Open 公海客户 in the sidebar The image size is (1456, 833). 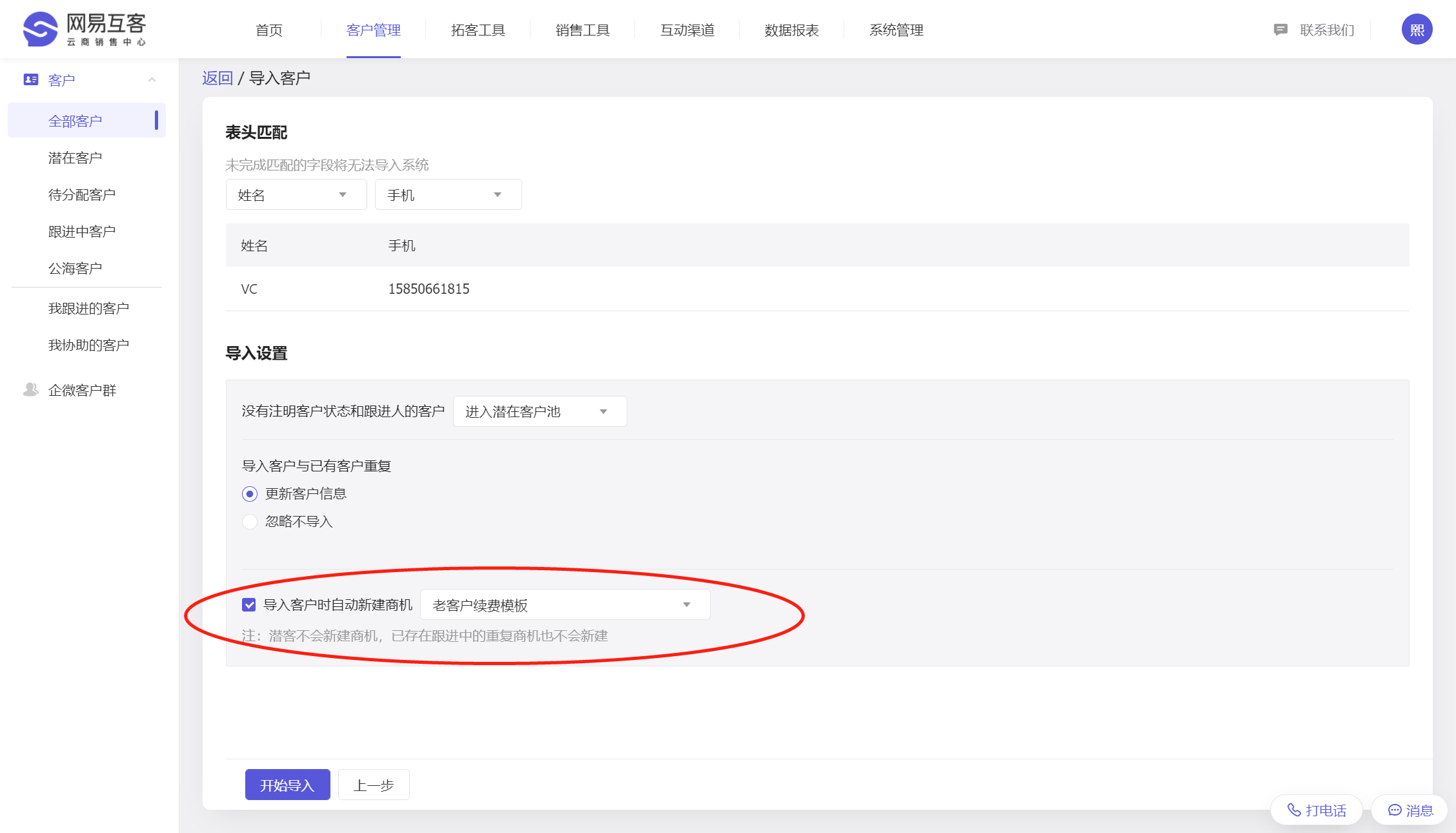click(75, 268)
